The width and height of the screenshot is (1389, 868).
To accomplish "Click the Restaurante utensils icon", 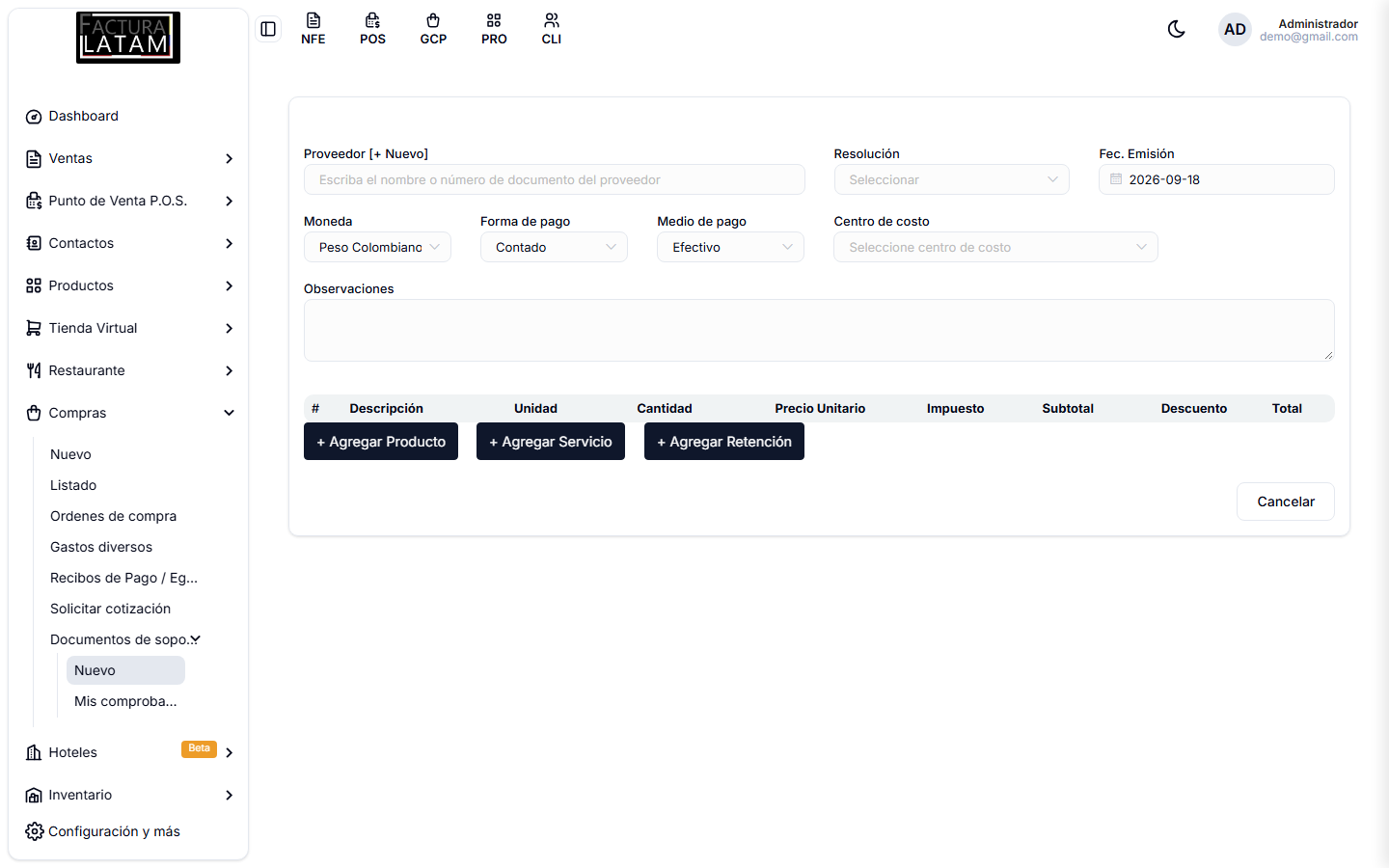I will (x=34, y=371).
